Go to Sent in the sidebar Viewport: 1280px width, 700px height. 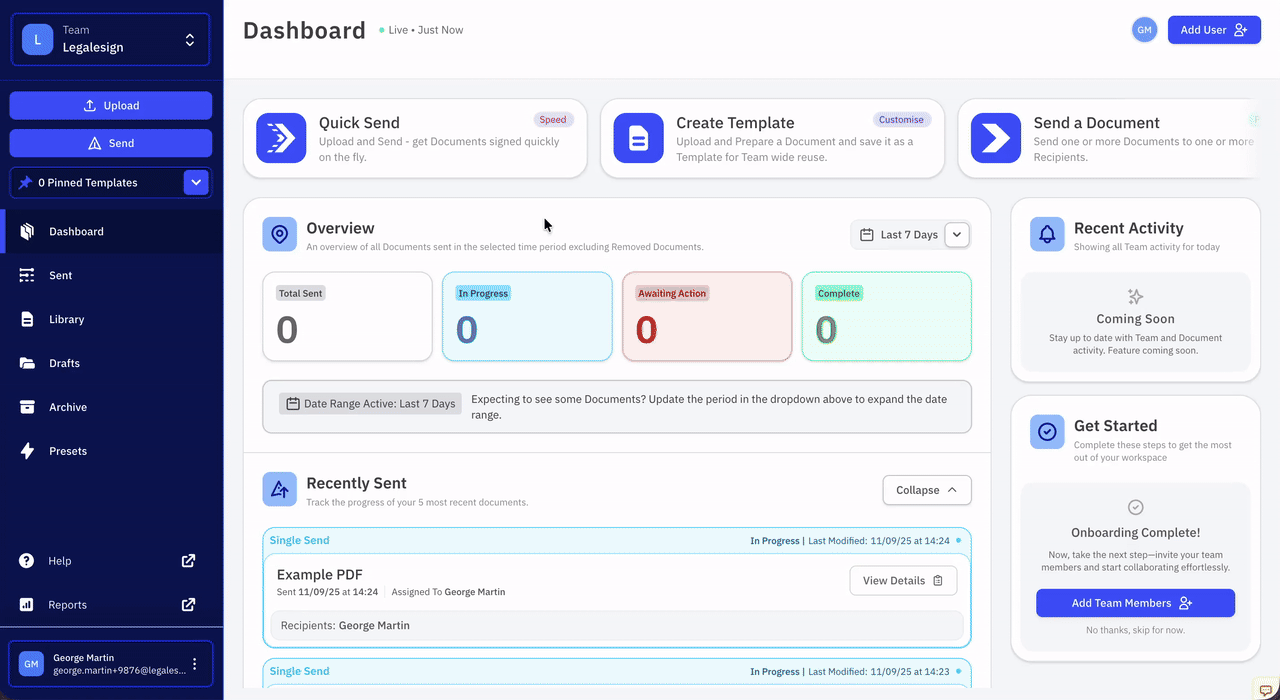tap(61, 275)
